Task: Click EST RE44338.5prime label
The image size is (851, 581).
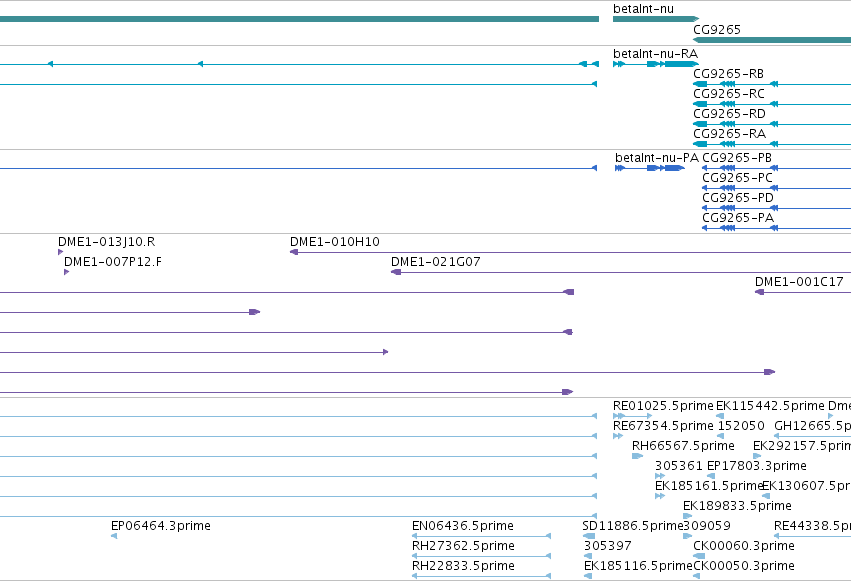Action: [812, 526]
